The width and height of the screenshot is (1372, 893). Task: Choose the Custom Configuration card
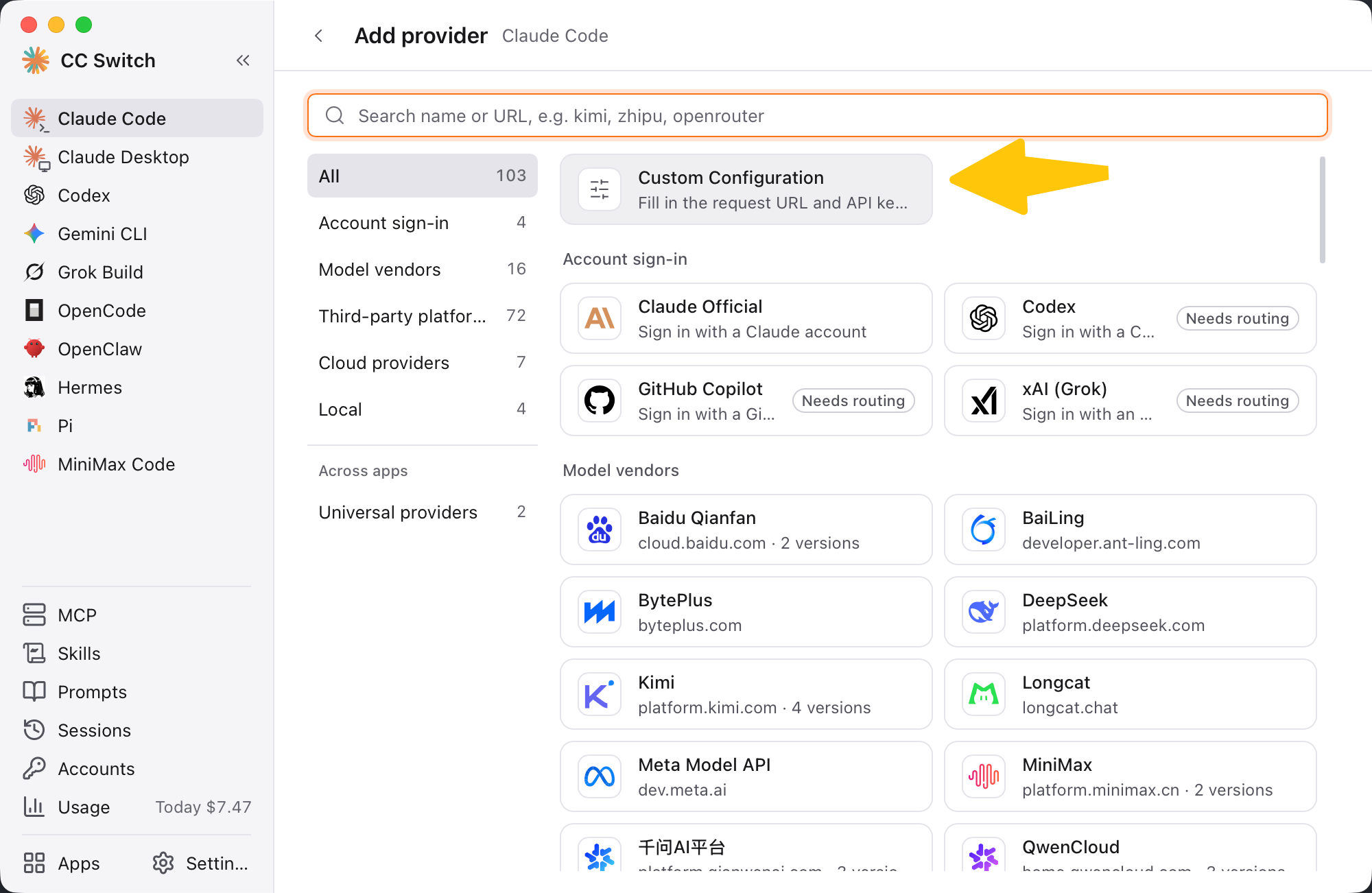[746, 189]
